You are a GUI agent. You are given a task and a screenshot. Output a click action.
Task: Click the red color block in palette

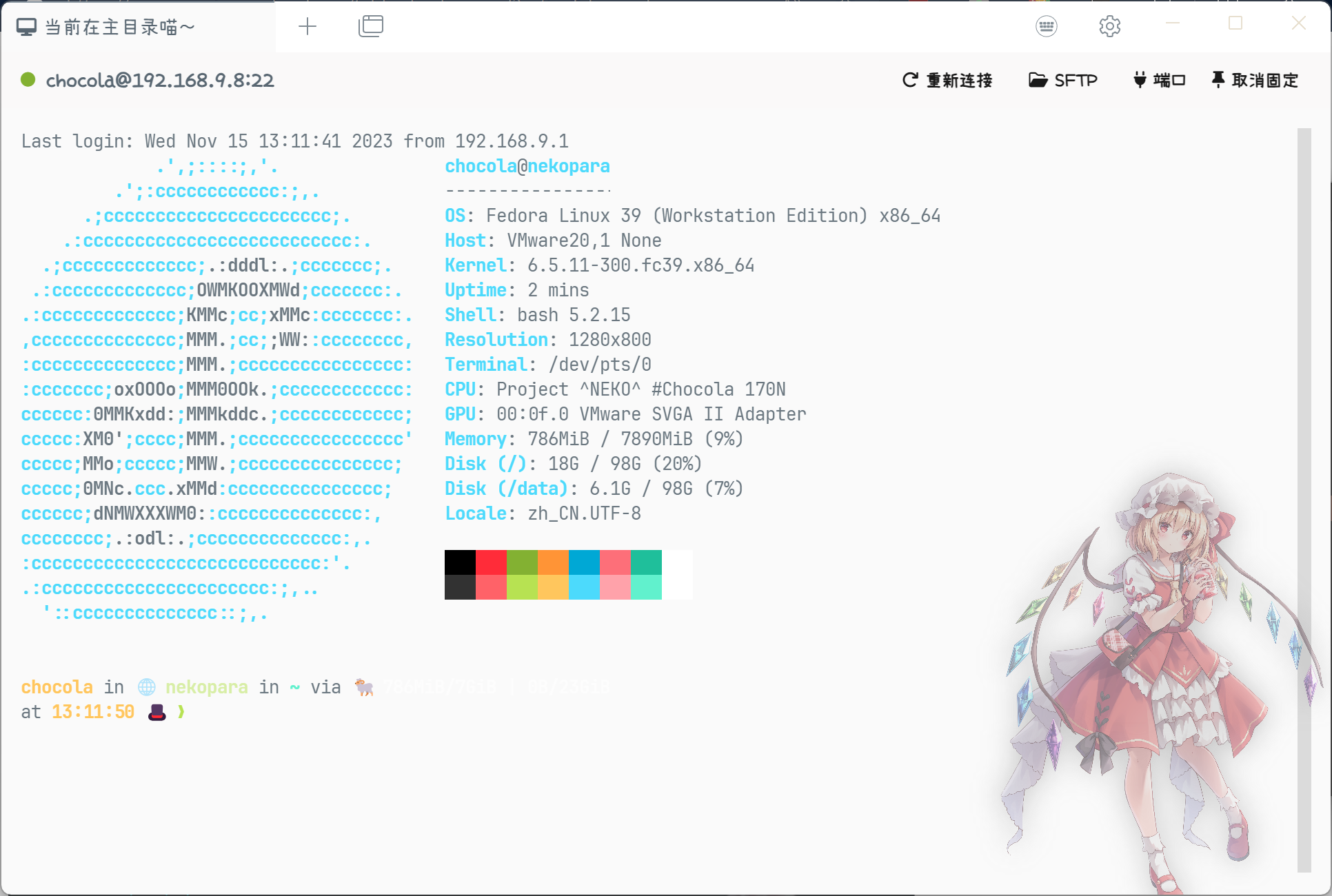coord(491,562)
